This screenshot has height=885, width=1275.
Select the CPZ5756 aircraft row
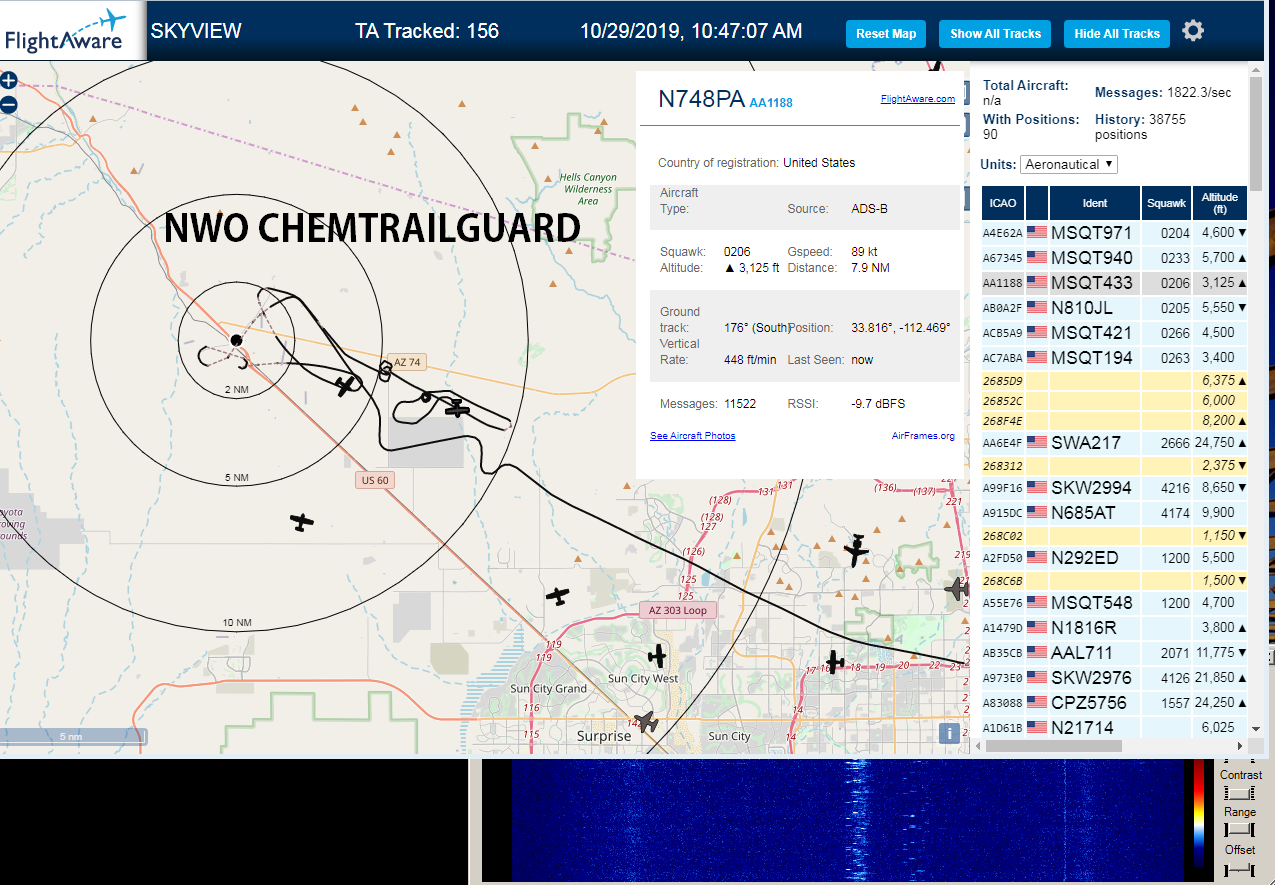click(1115, 702)
